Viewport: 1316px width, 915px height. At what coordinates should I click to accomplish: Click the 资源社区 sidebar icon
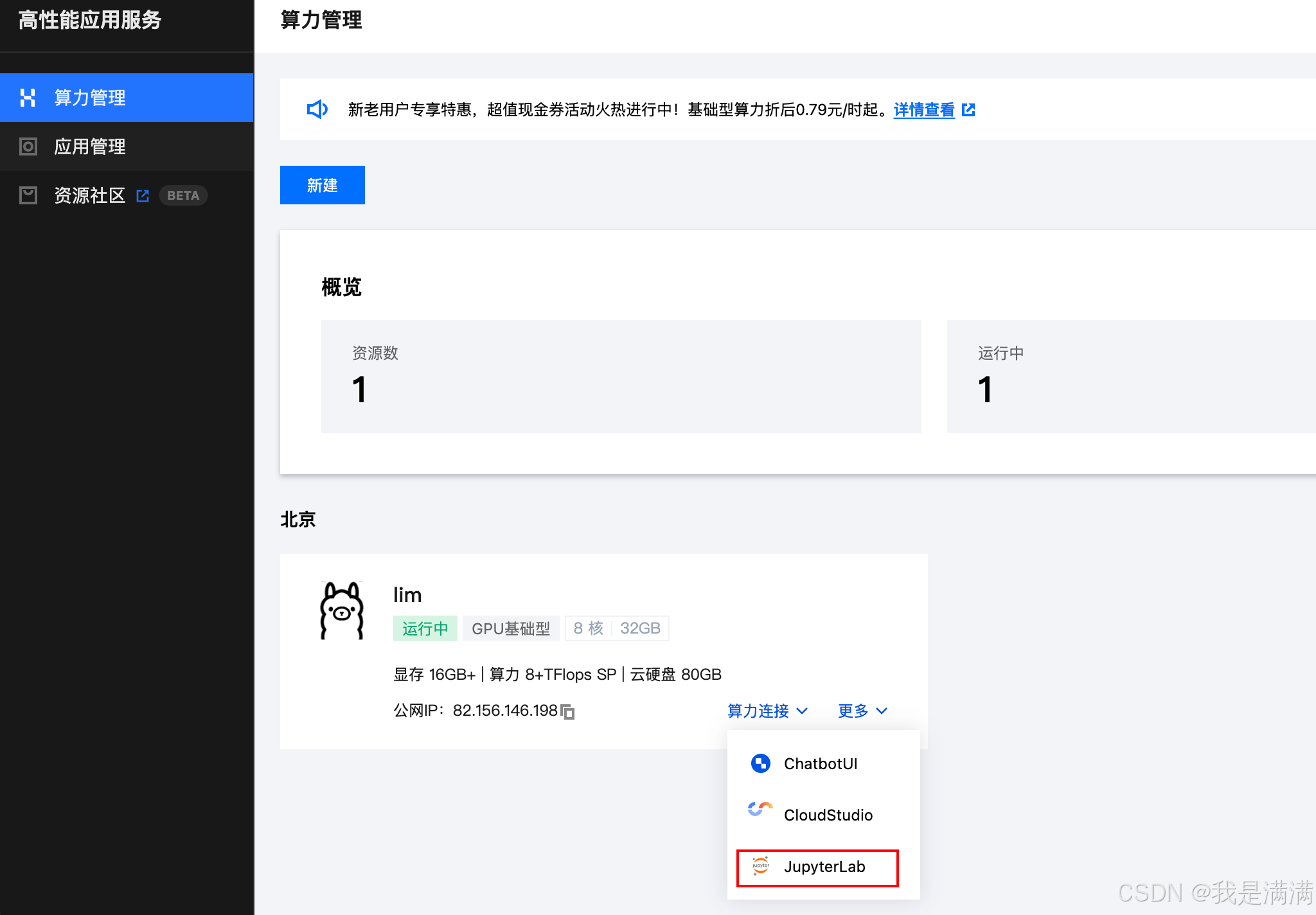[x=28, y=195]
